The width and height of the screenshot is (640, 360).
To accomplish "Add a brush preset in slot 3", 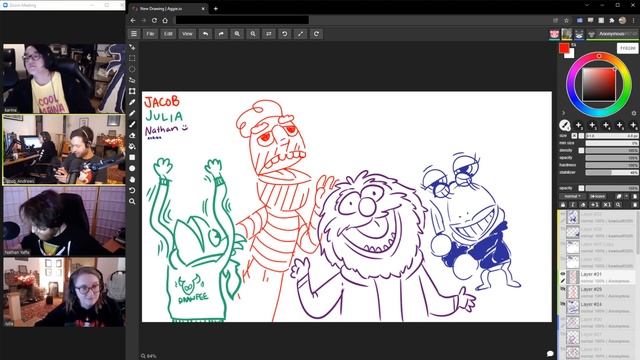I will coord(593,125).
